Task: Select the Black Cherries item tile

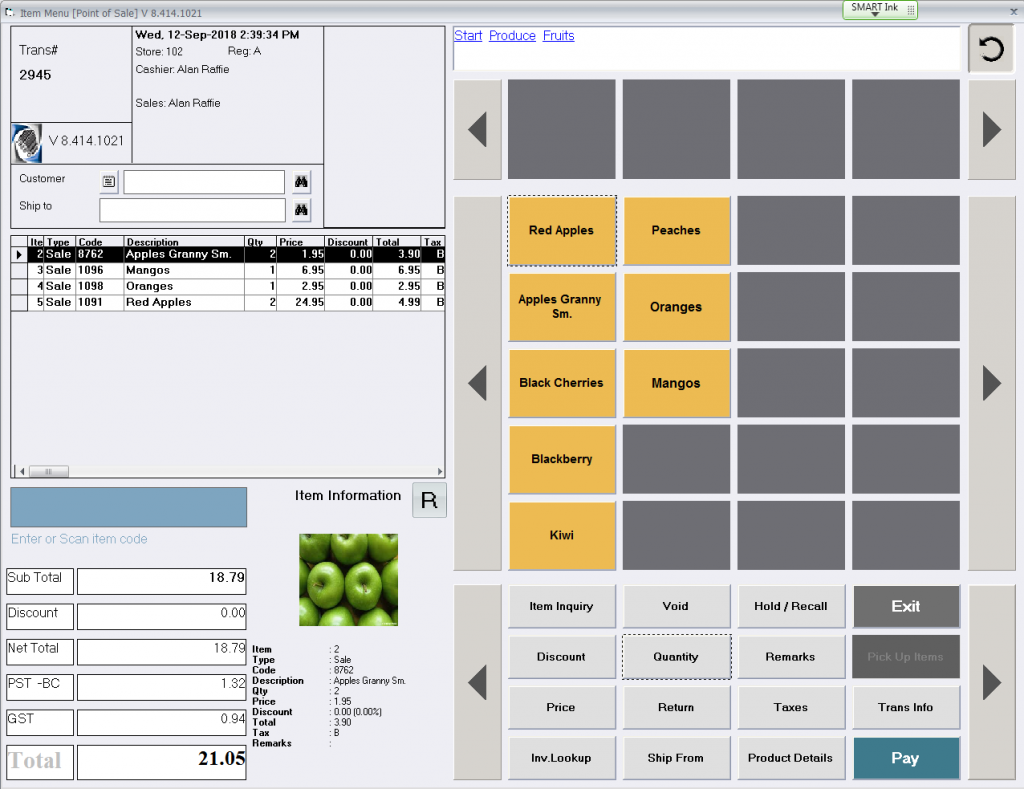Action: click(561, 383)
